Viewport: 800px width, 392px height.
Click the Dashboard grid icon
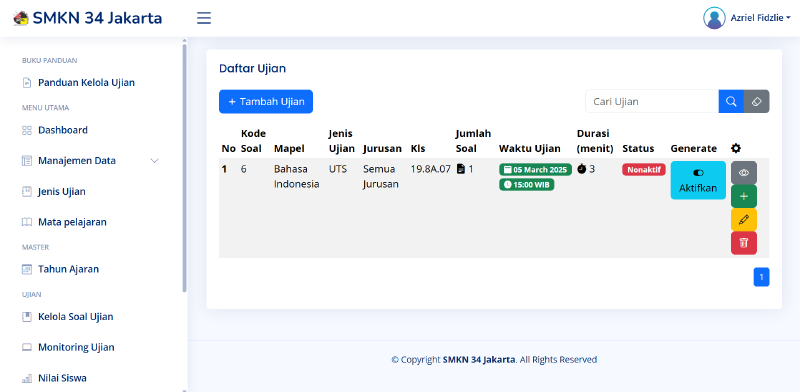coord(27,130)
